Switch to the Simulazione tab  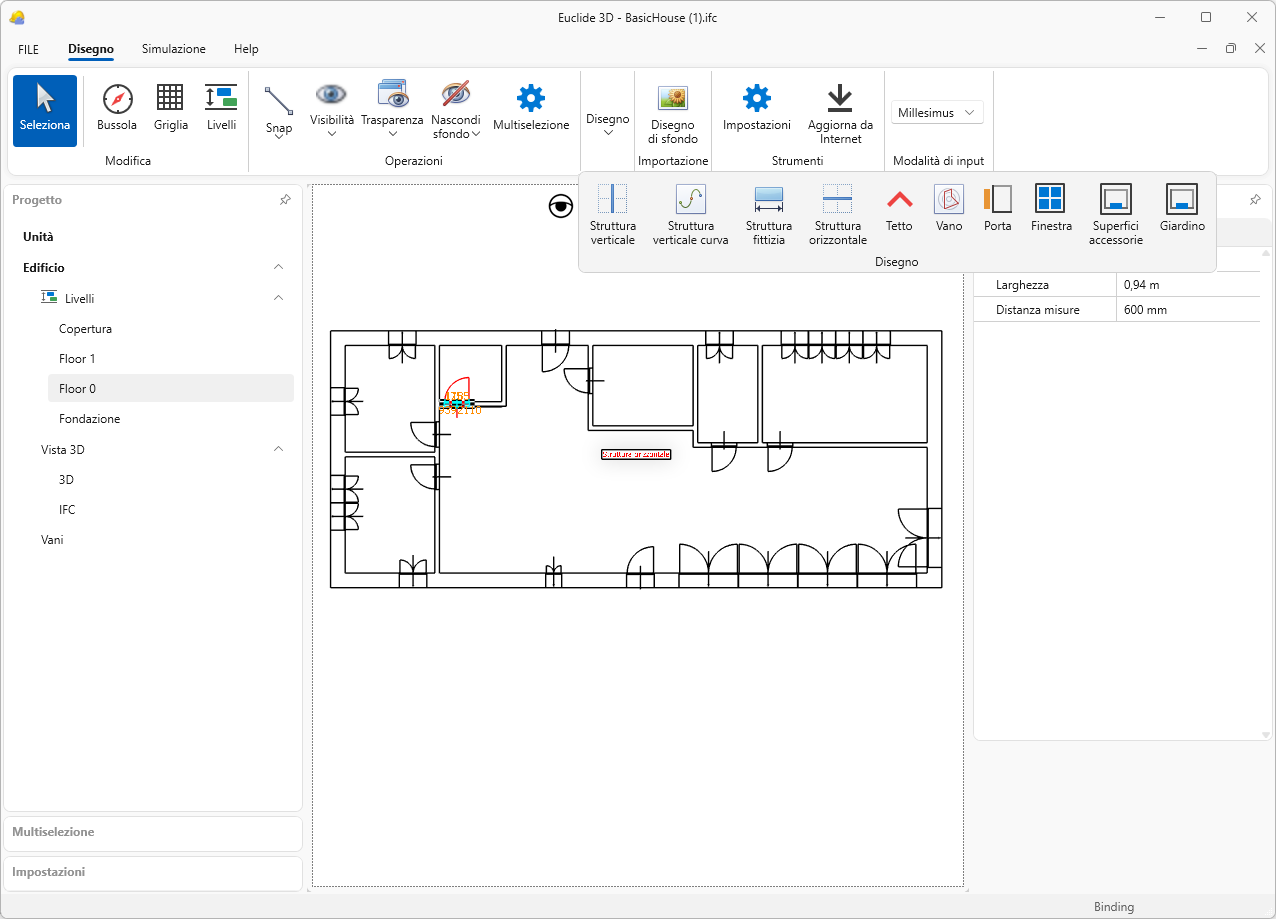[173, 49]
